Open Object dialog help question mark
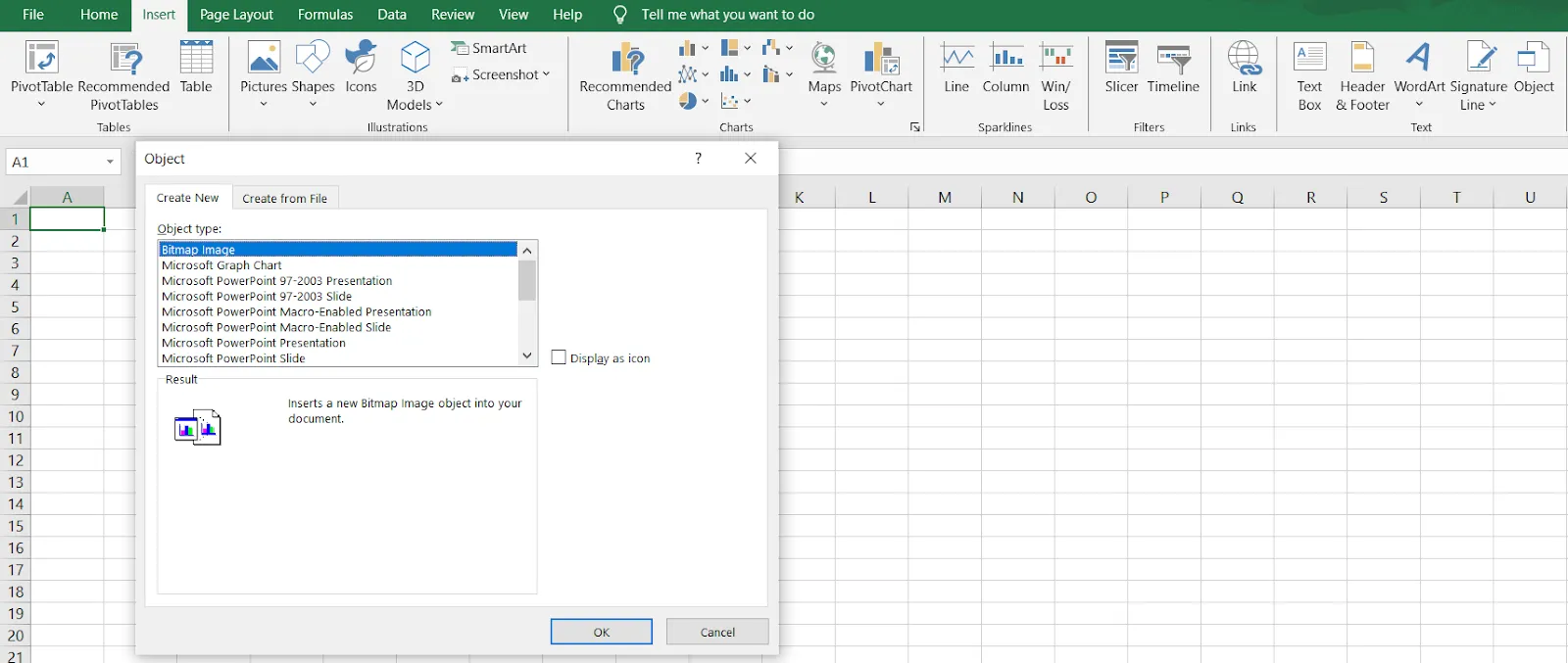Screen dimensions: 1568x663 tap(698, 159)
